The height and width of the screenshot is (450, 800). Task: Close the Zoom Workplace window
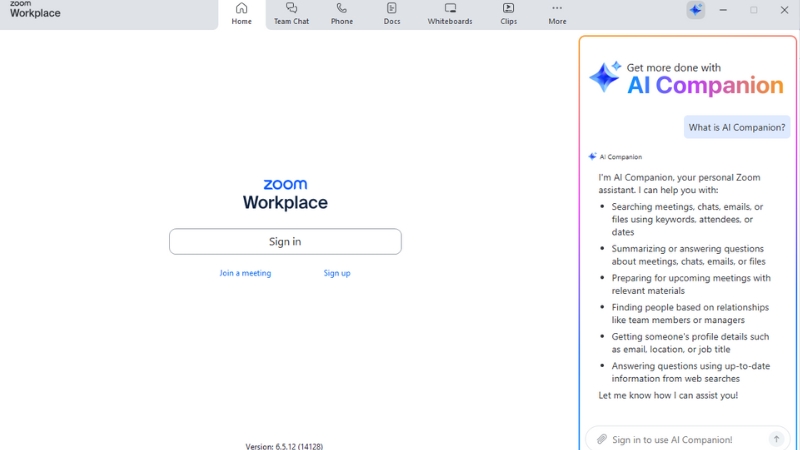(x=784, y=10)
